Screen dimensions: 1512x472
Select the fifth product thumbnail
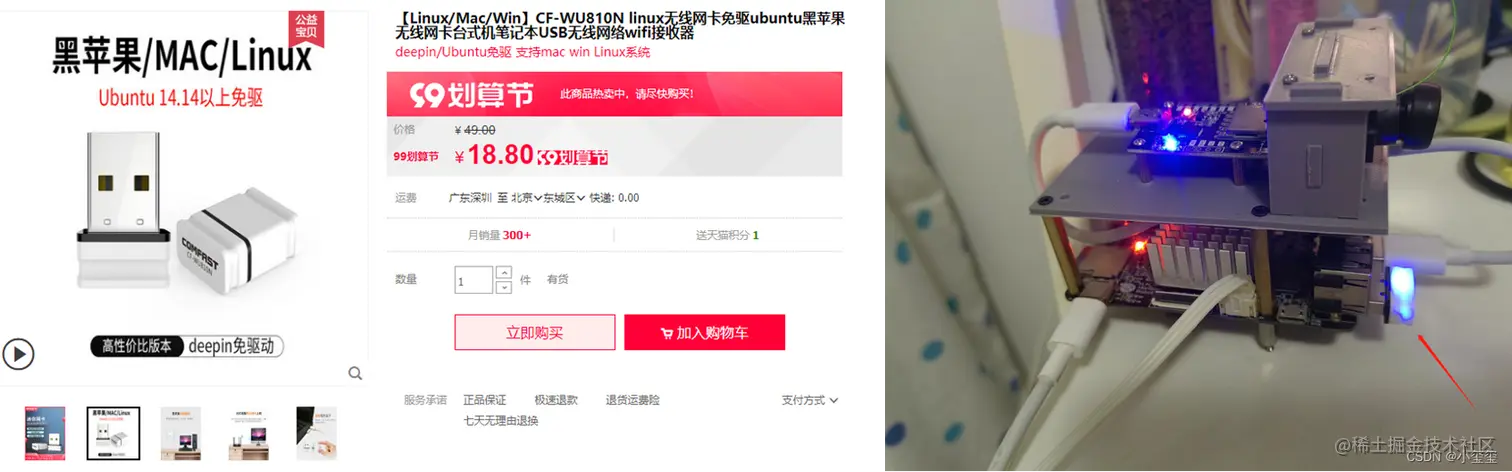click(x=316, y=433)
